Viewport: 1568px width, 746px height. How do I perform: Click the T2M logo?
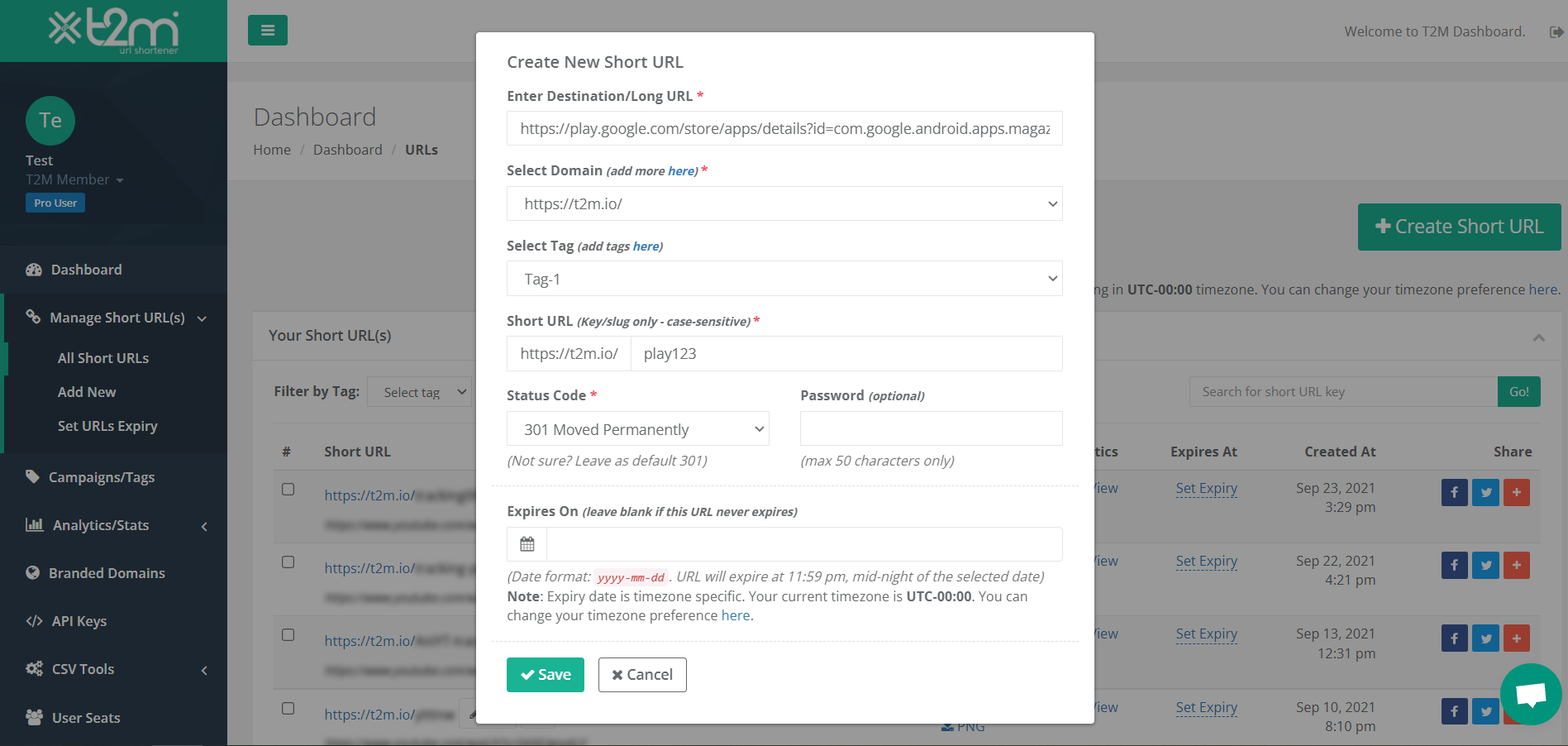pos(113,31)
